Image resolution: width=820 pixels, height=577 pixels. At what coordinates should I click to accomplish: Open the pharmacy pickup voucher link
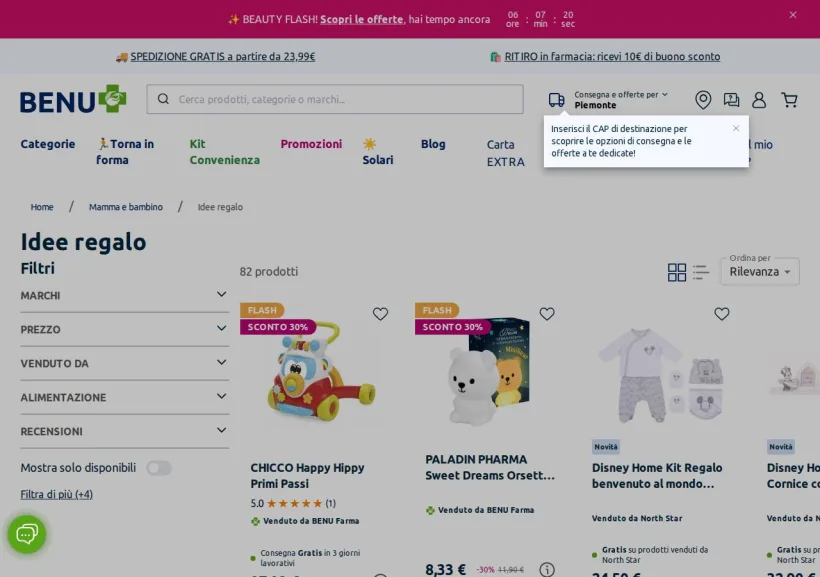point(612,56)
